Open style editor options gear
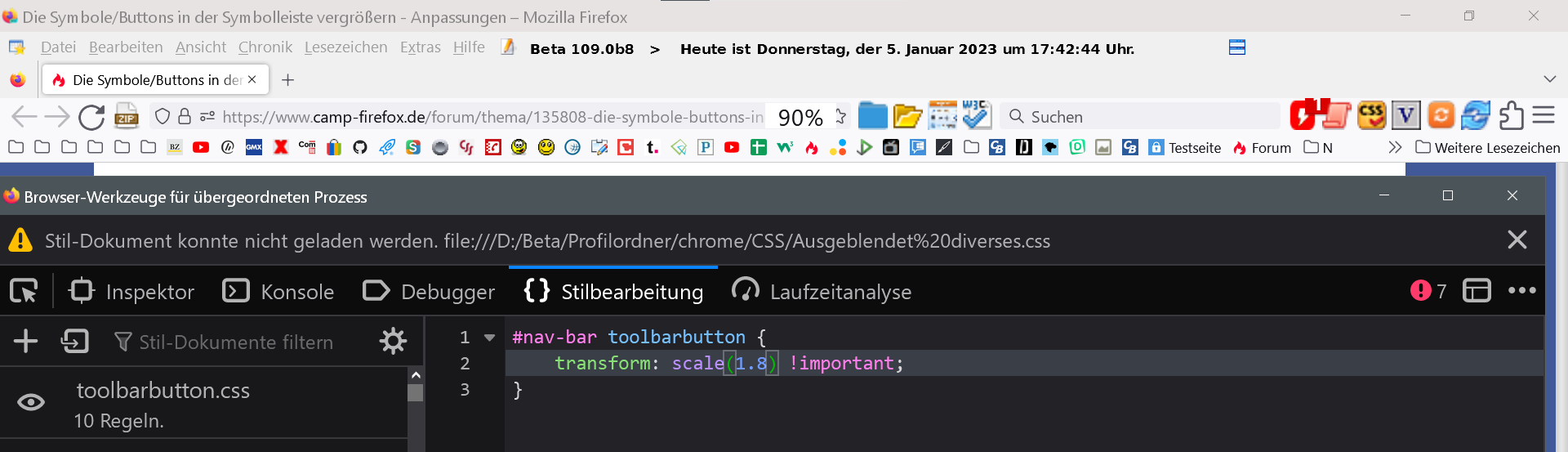This screenshot has height=452, width=1568. pyautogui.click(x=393, y=341)
